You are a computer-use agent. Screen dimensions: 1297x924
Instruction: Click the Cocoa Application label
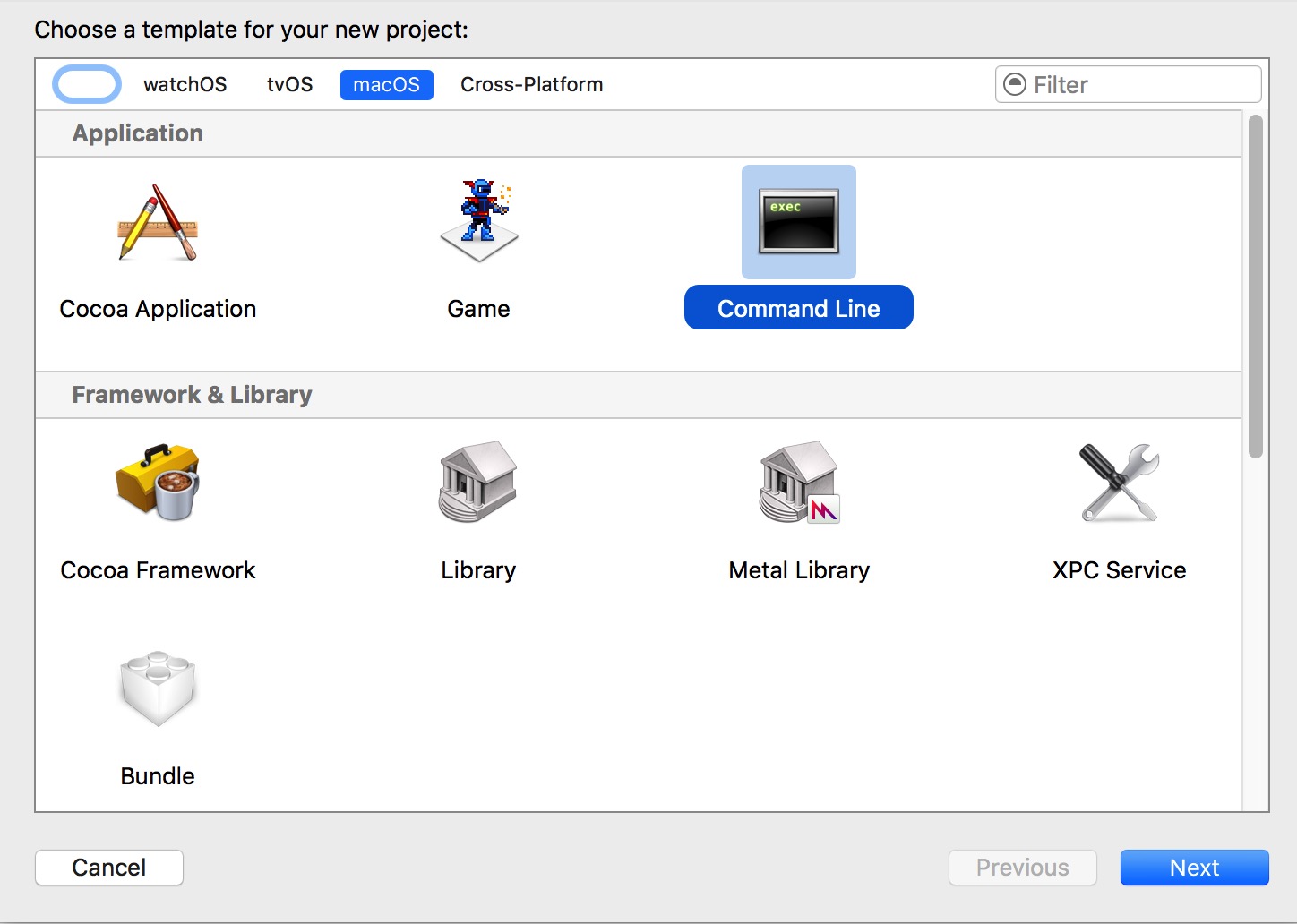(158, 309)
